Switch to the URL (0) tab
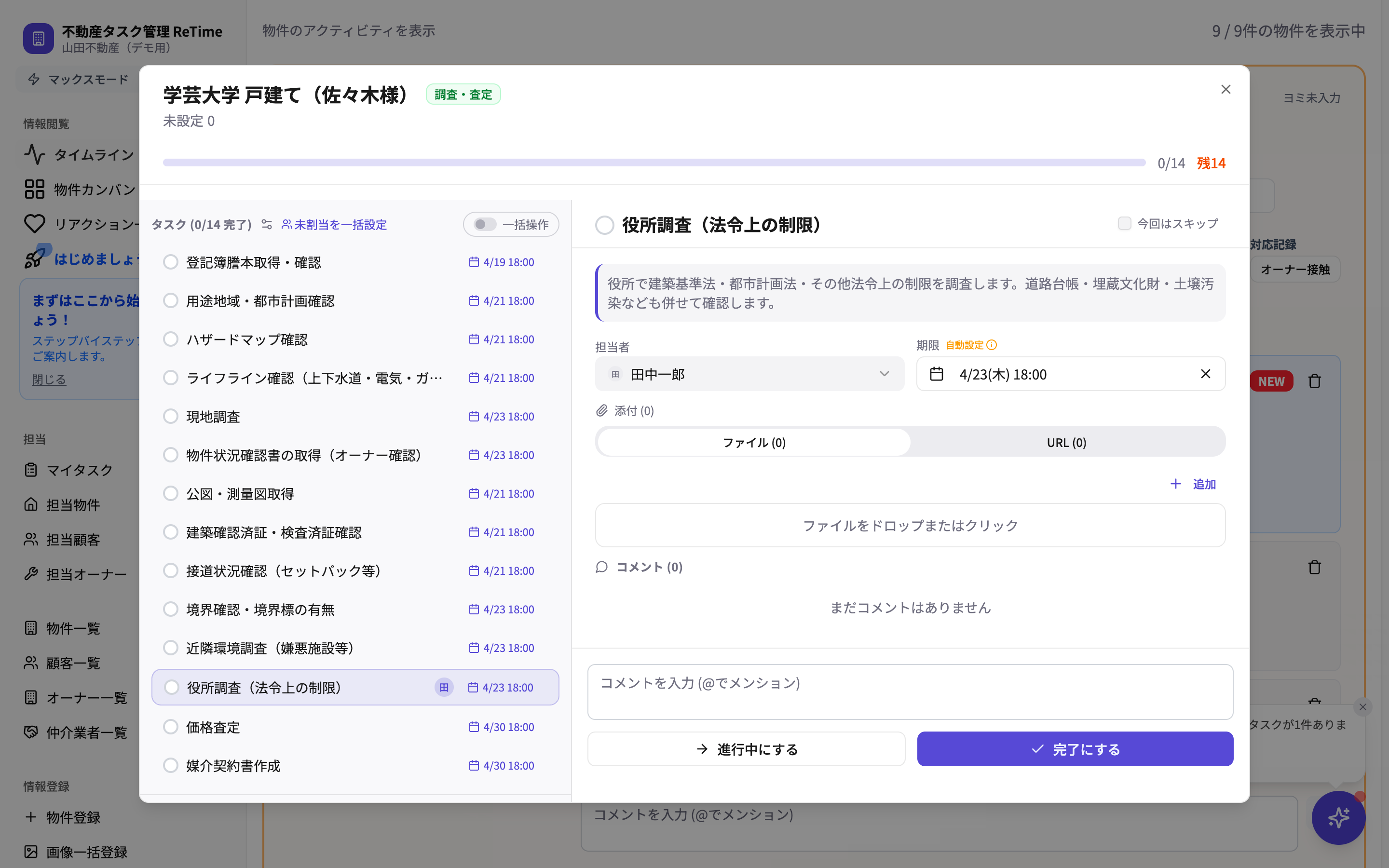Image resolution: width=1389 pixels, height=868 pixels. pyautogui.click(x=1066, y=443)
